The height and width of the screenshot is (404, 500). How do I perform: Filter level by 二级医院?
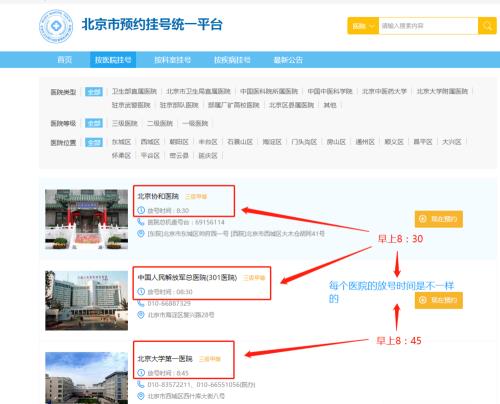[x=160, y=123]
